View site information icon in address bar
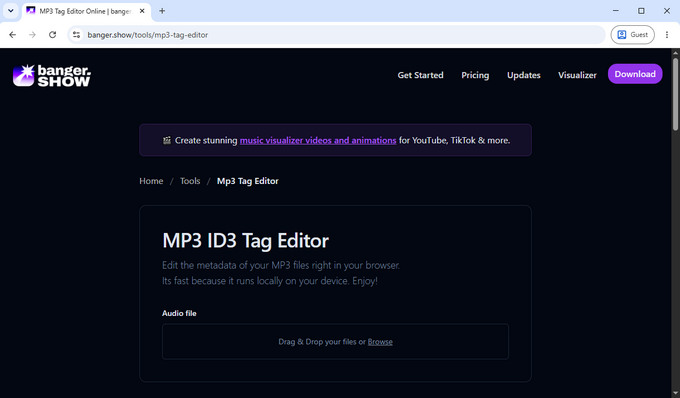 point(76,35)
